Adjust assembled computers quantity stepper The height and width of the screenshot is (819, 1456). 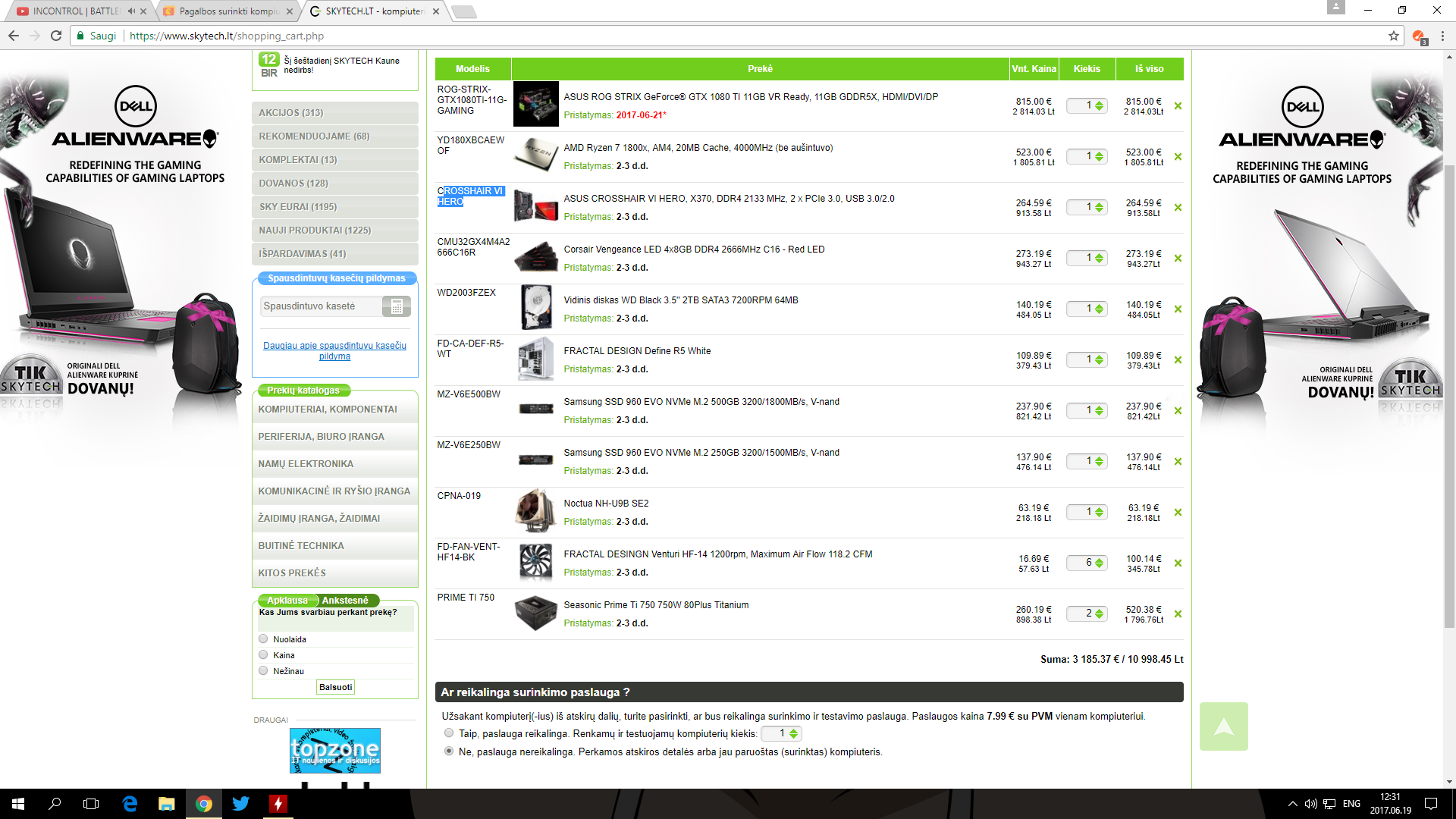click(793, 734)
